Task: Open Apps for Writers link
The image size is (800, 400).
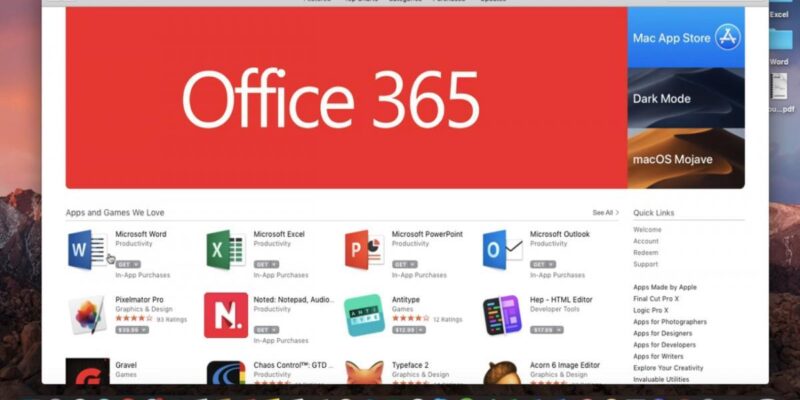Action: 658,356
